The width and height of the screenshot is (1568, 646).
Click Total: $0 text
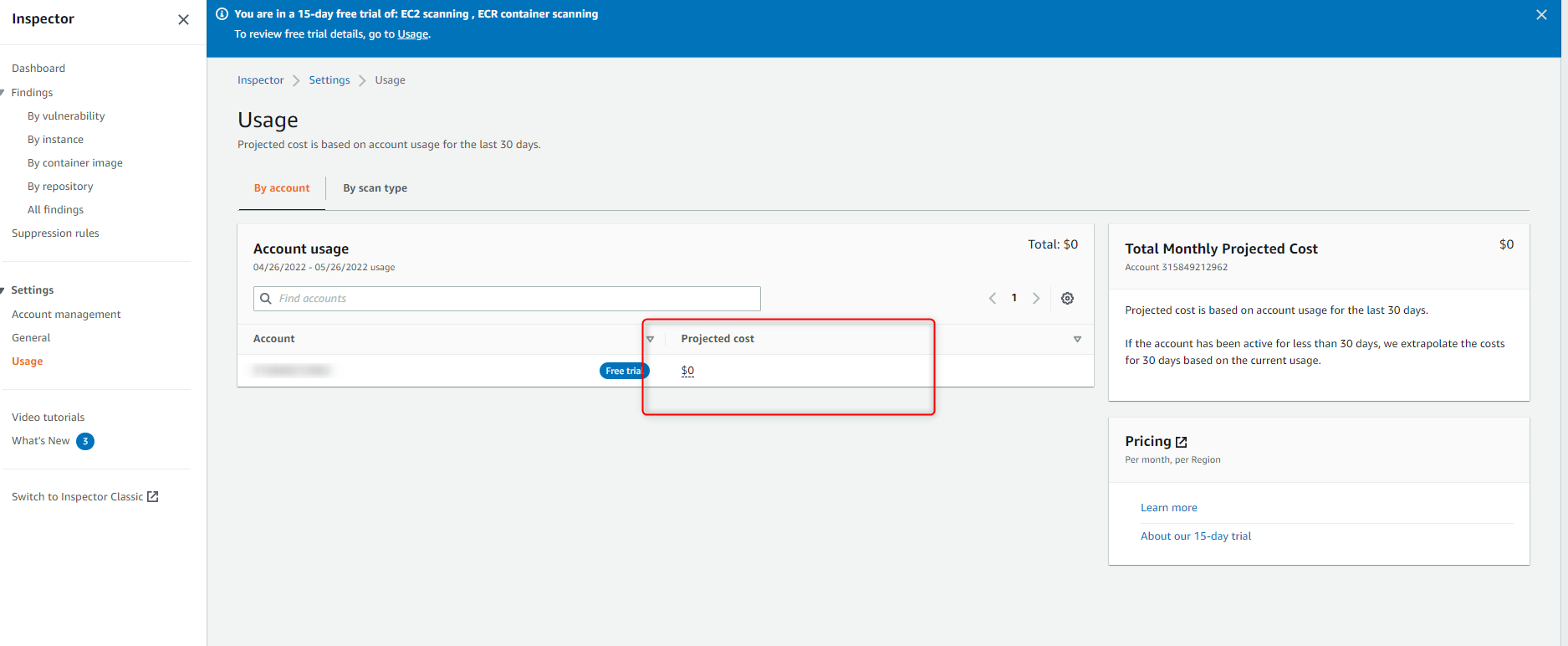pyautogui.click(x=1053, y=244)
